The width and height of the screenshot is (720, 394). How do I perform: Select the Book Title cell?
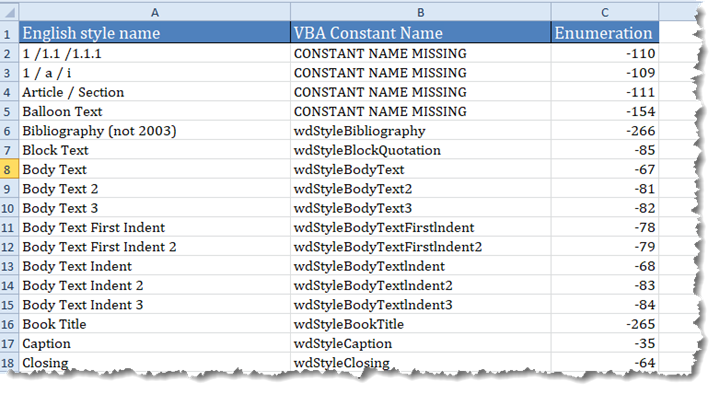click(x=155, y=324)
